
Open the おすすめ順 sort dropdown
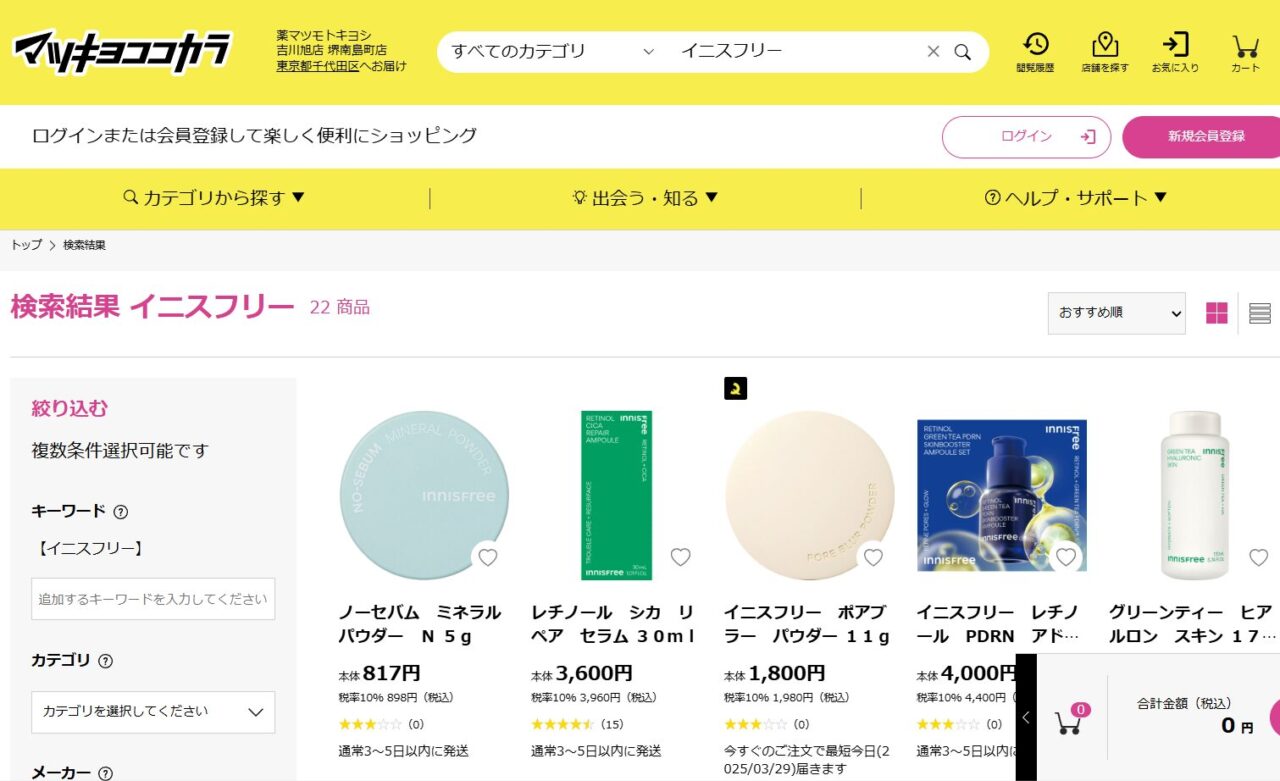1116,313
